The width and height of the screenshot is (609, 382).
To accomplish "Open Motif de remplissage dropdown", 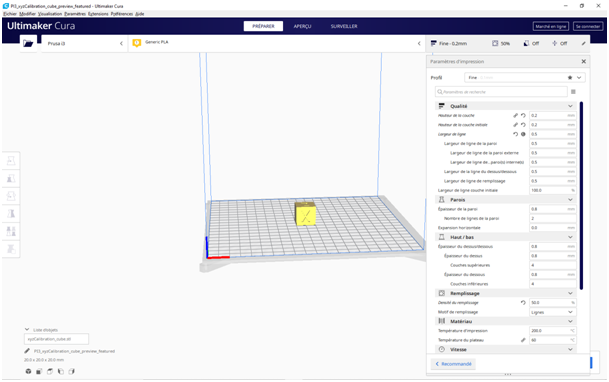I will [553, 312].
